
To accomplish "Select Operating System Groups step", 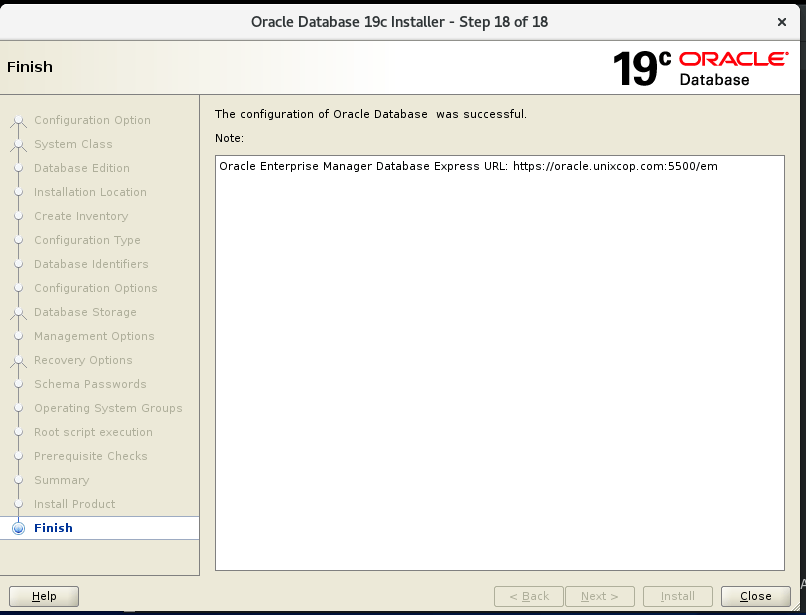I will click(108, 408).
